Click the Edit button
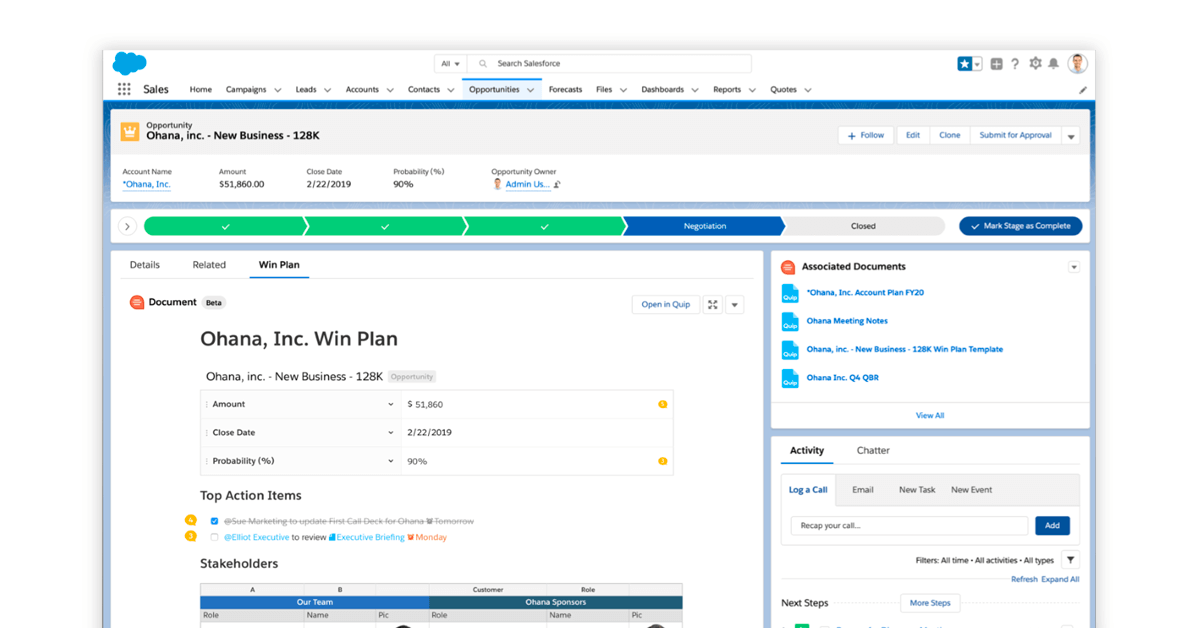1200x628 pixels. (912, 135)
